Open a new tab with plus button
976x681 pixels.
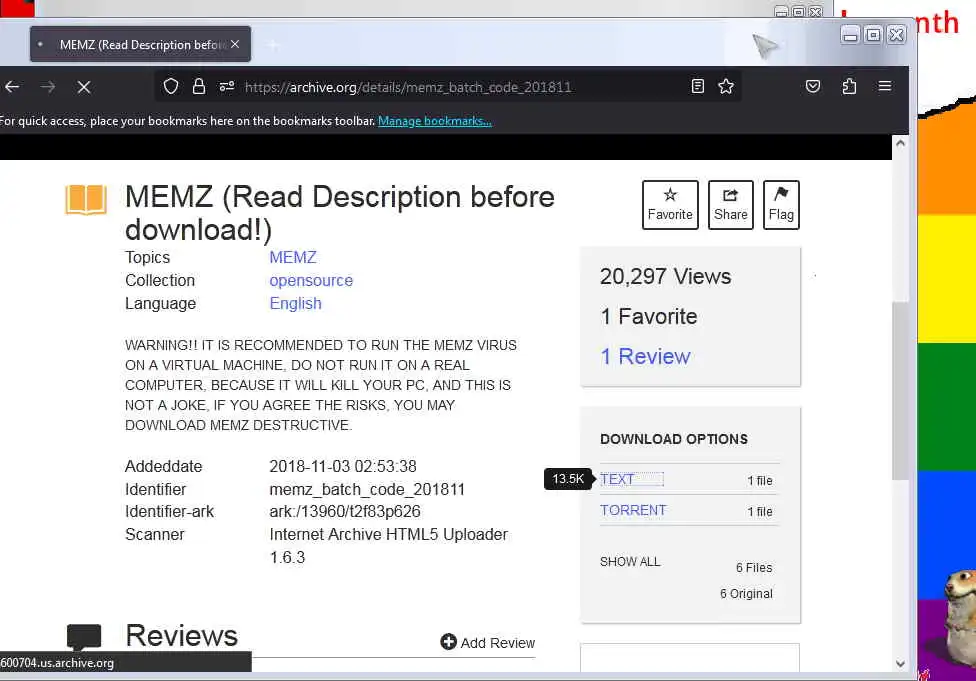[x=273, y=44]
